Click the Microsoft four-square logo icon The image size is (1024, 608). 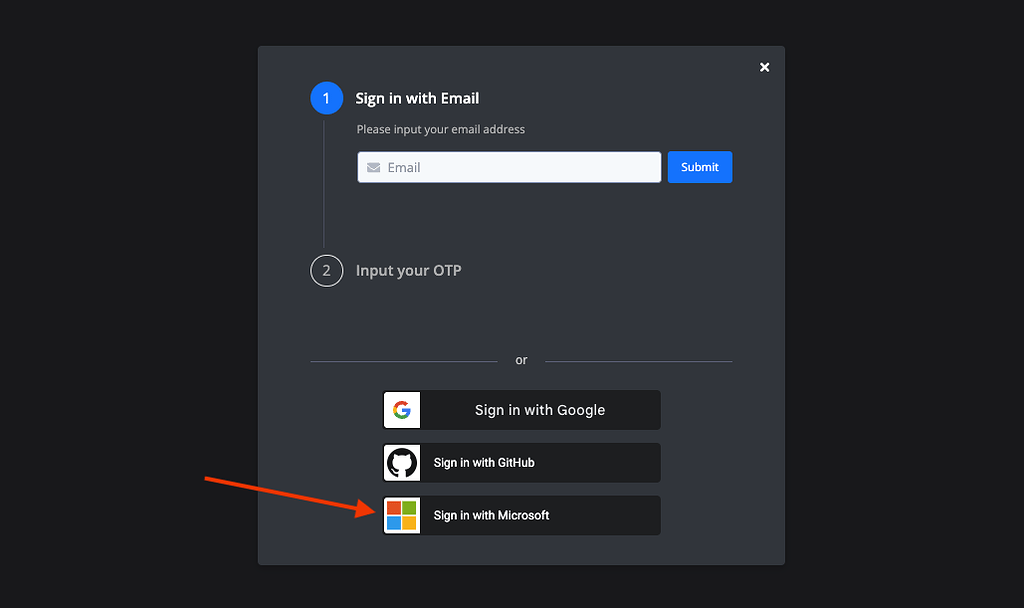pyautogui.click(x=401, y=515)
